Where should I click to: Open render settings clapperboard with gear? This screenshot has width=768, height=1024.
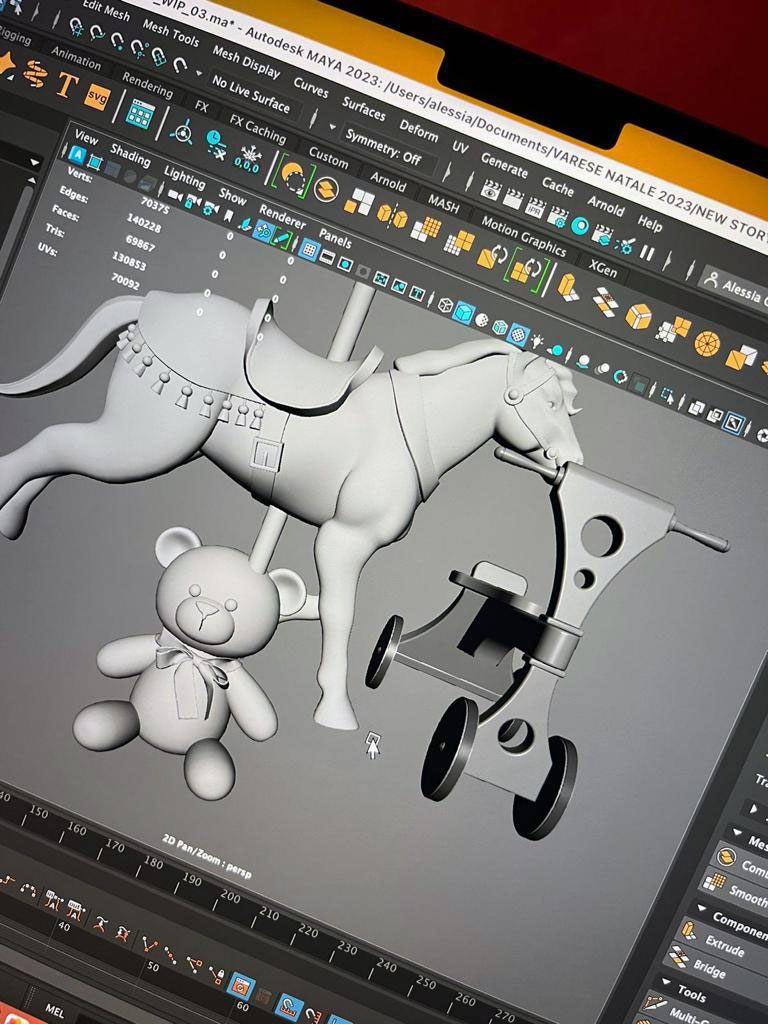pos(558,217)
